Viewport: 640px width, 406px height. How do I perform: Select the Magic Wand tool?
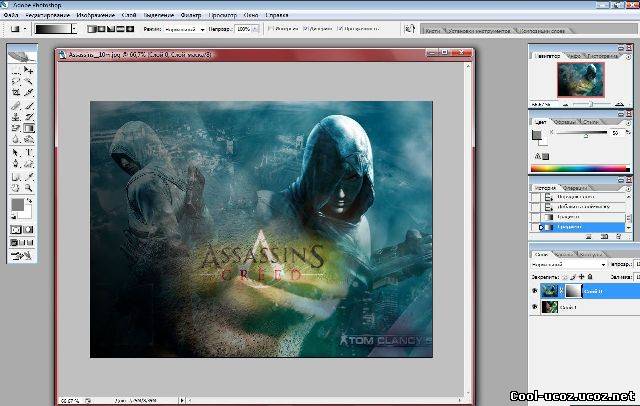28,81
